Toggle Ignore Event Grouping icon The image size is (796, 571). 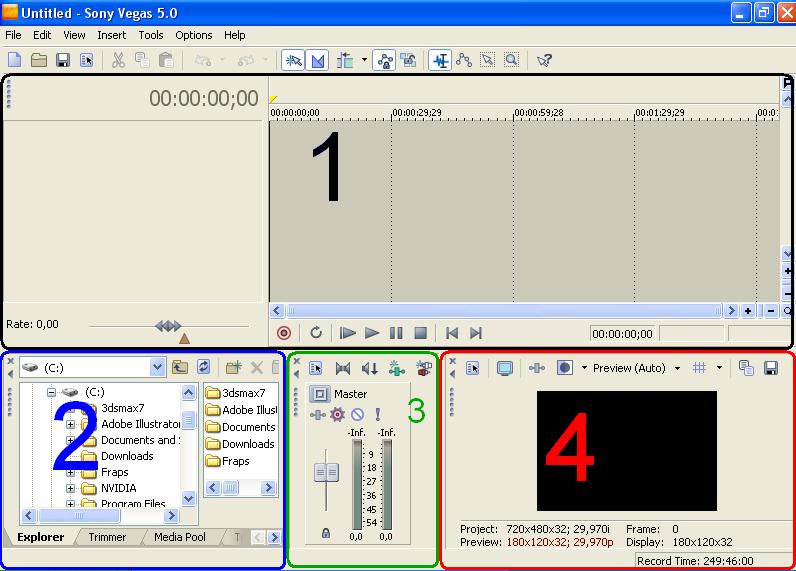pos(408,60)
